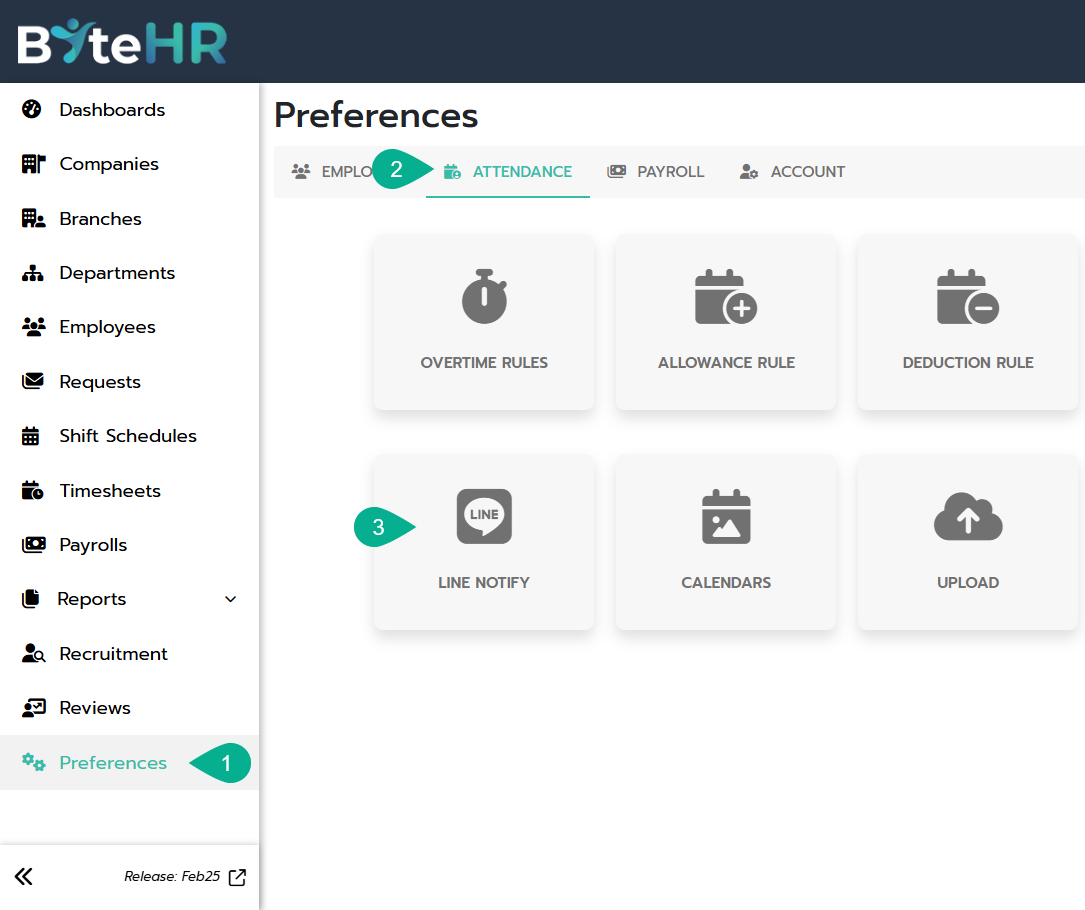Navigate to Employees menu text
The image size is (1085, 910).
pos(107,327)
